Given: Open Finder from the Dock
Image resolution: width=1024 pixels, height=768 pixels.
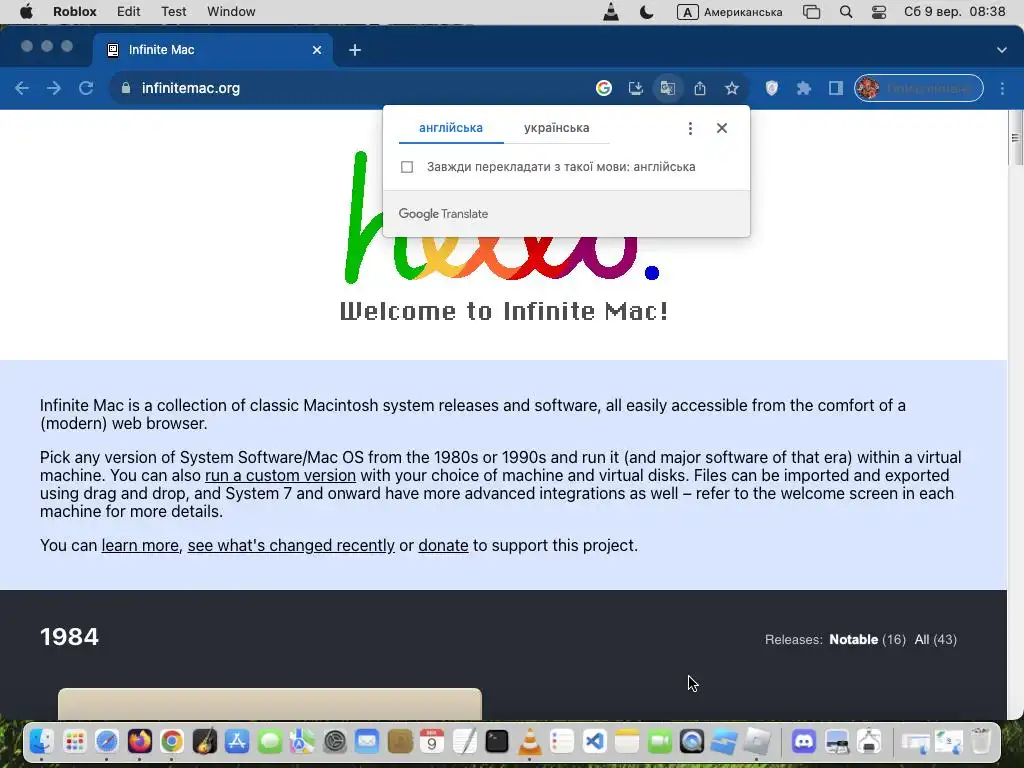Looking at the screenshot, I should [42, 742].
